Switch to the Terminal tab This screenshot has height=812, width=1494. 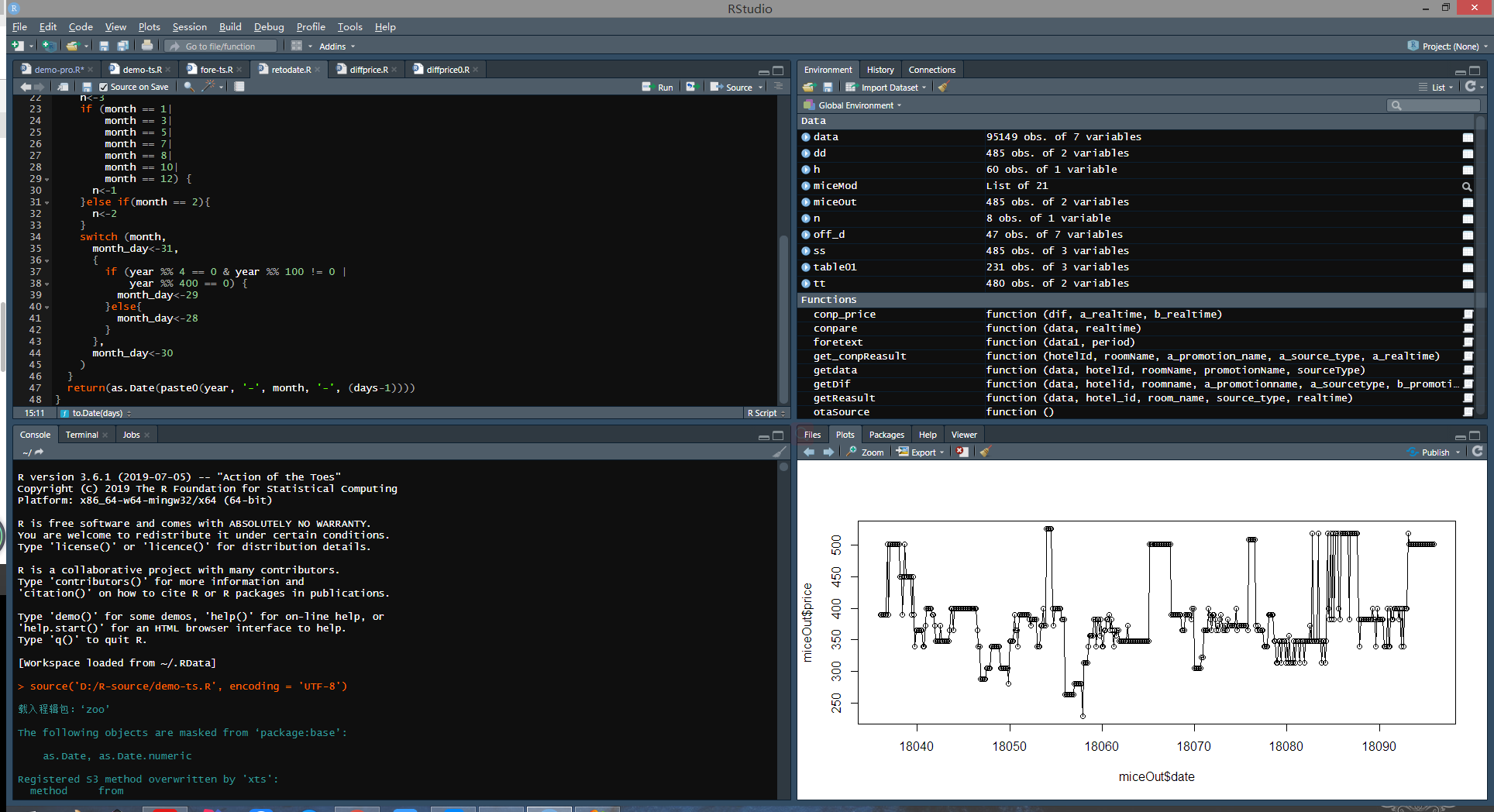tap(81, 435)
